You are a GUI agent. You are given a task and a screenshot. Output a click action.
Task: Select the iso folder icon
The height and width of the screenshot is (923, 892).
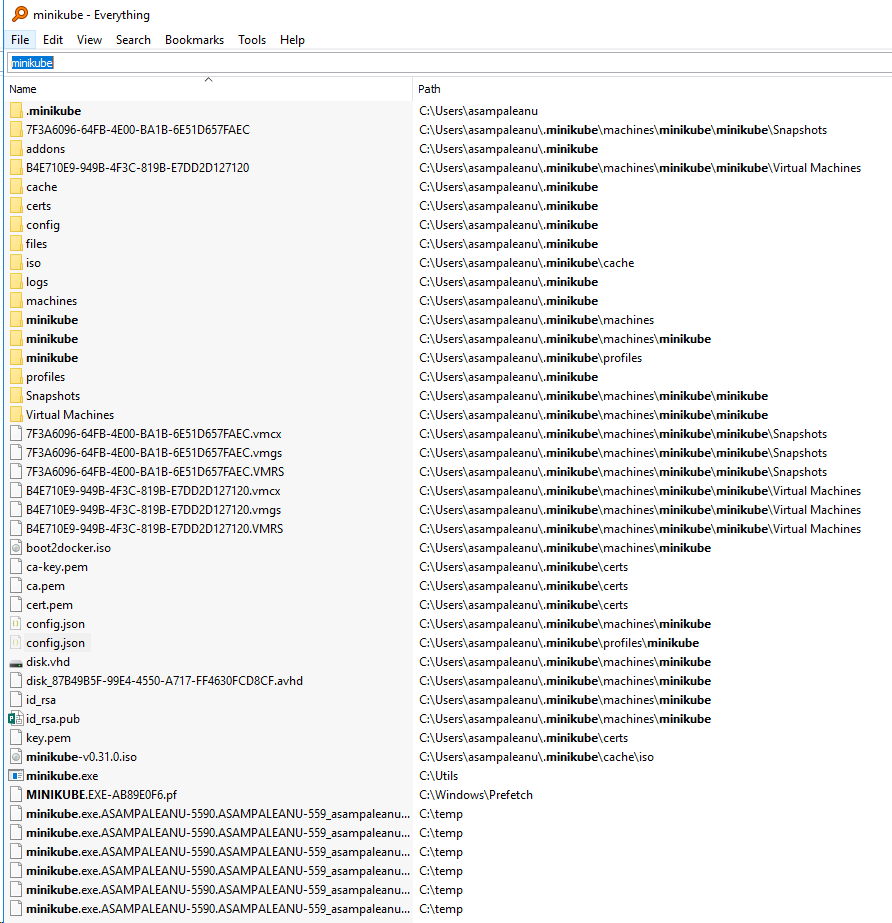coord(16,263)
